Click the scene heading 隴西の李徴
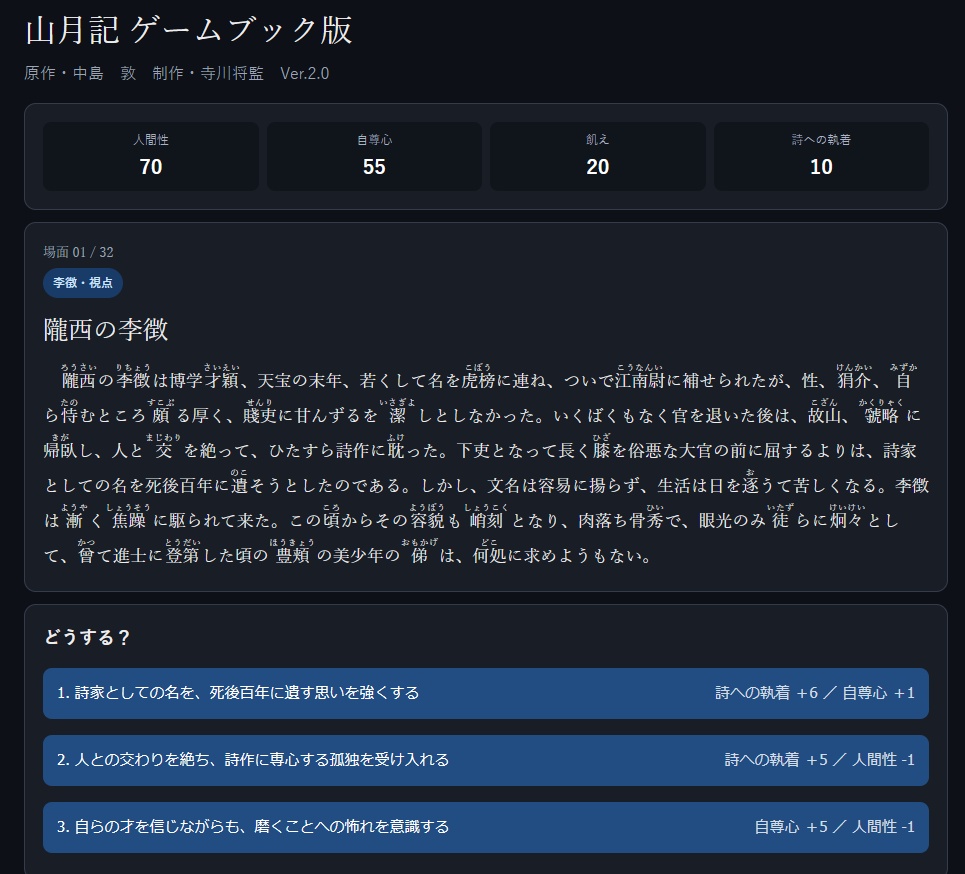This screenshot has height=874, width=965. (x=106, y=329)
